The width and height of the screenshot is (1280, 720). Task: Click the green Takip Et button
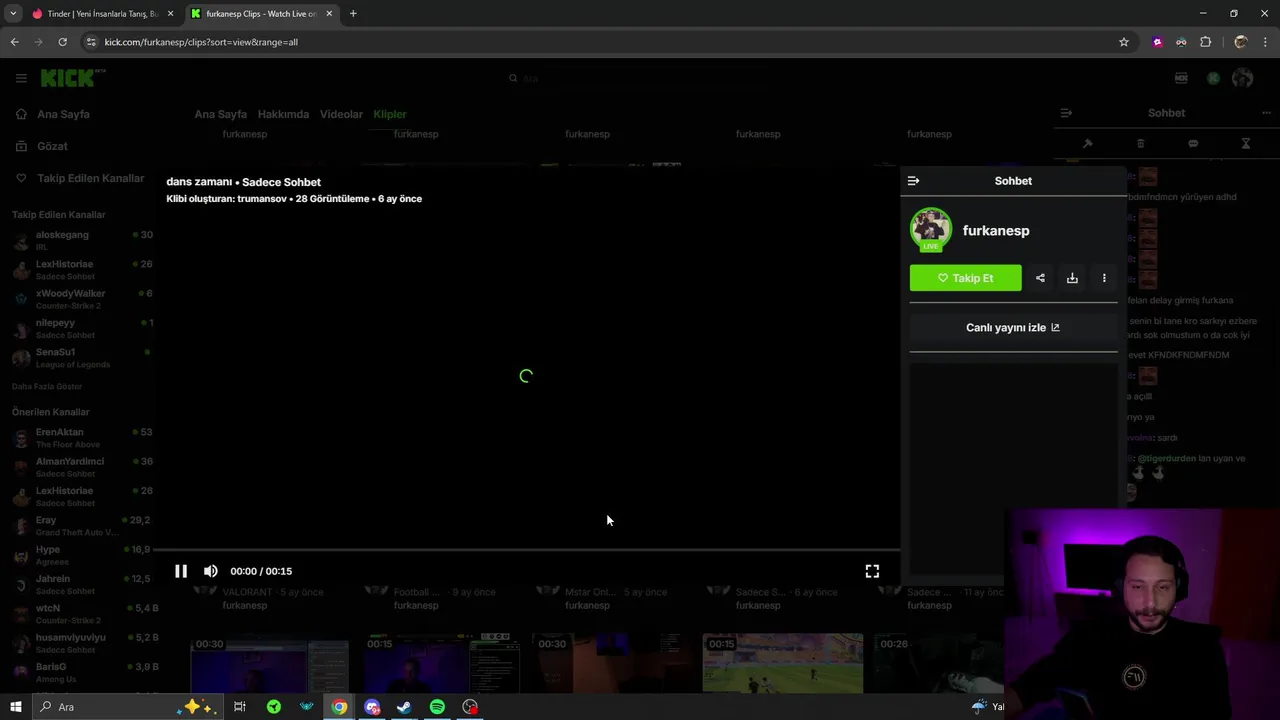pos(965,278)
